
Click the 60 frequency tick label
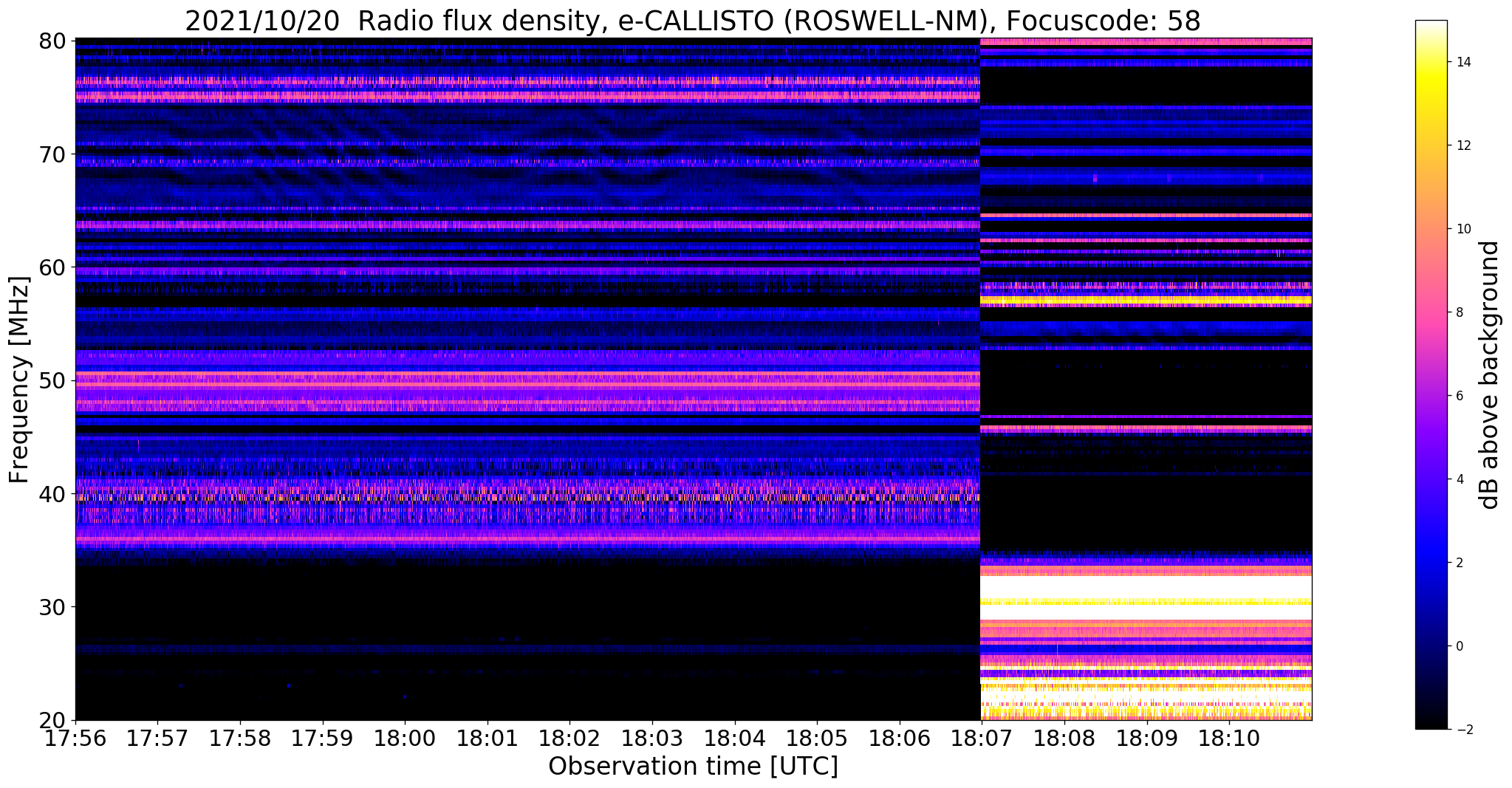(x=52, y=267)
